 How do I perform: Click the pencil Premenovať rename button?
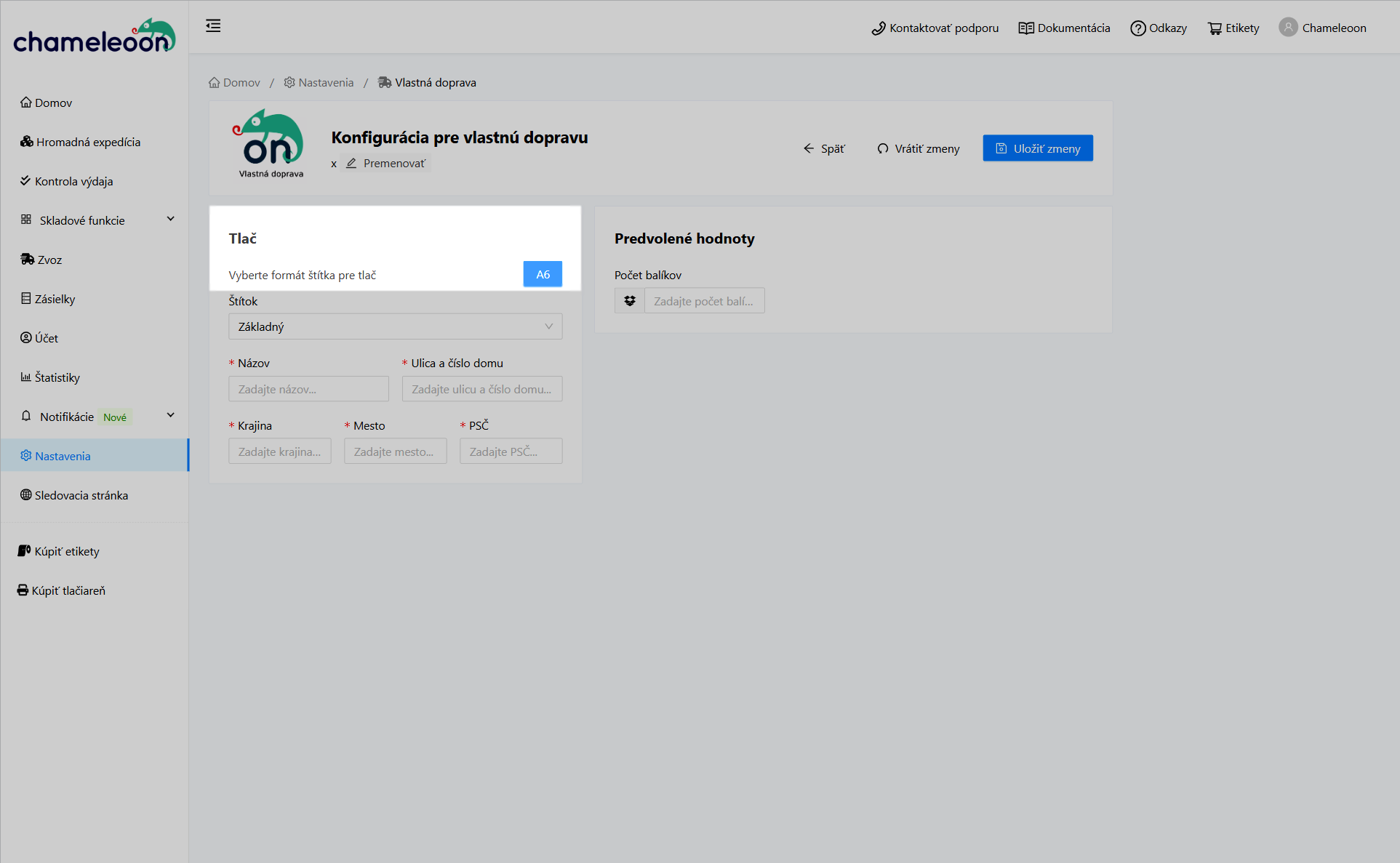coord(387,164)
